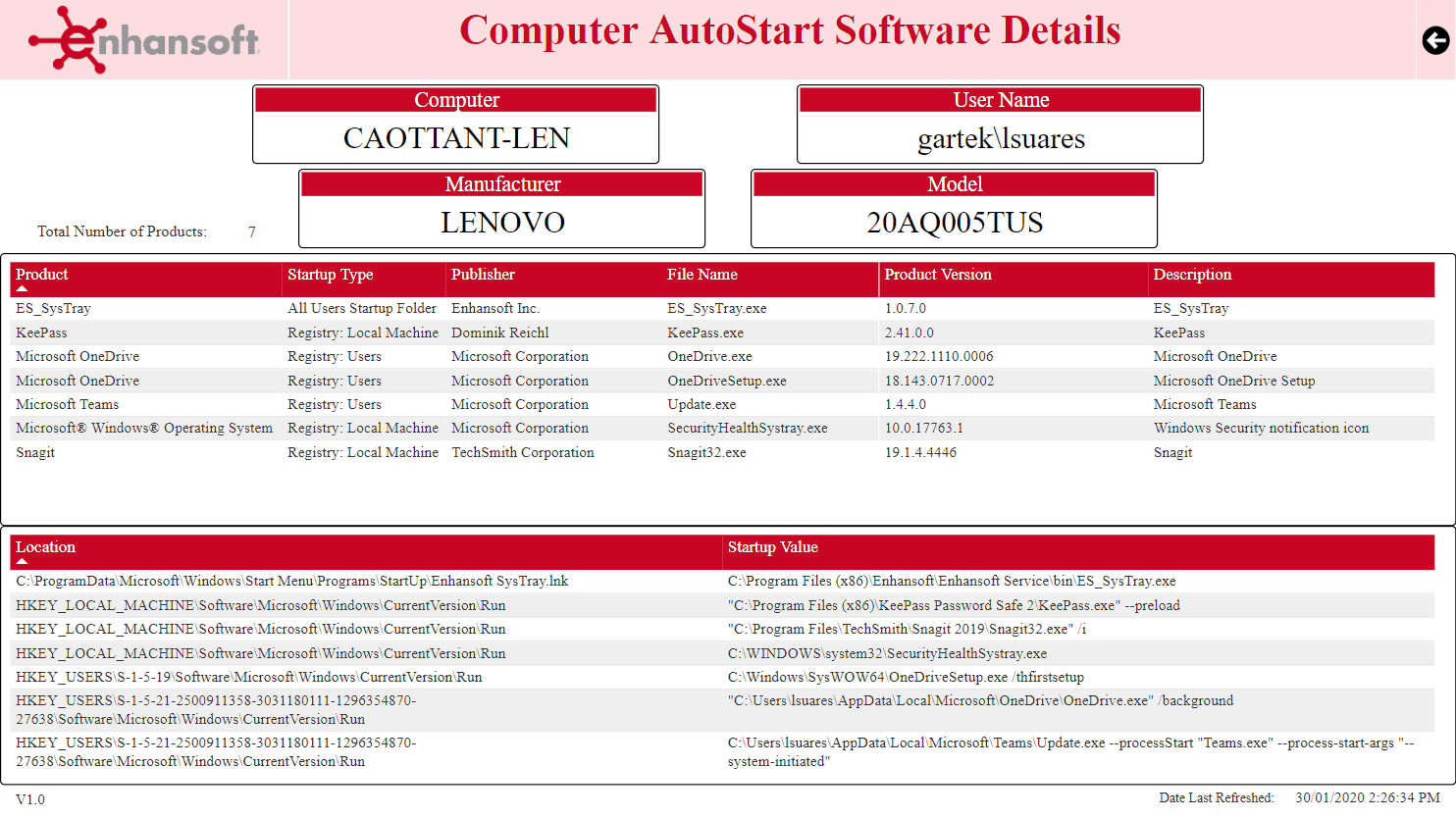Click the user name gartek\lsuares
Image resolution: width=1456 pixels, height=819 pixels.
tap(1000, 137)
